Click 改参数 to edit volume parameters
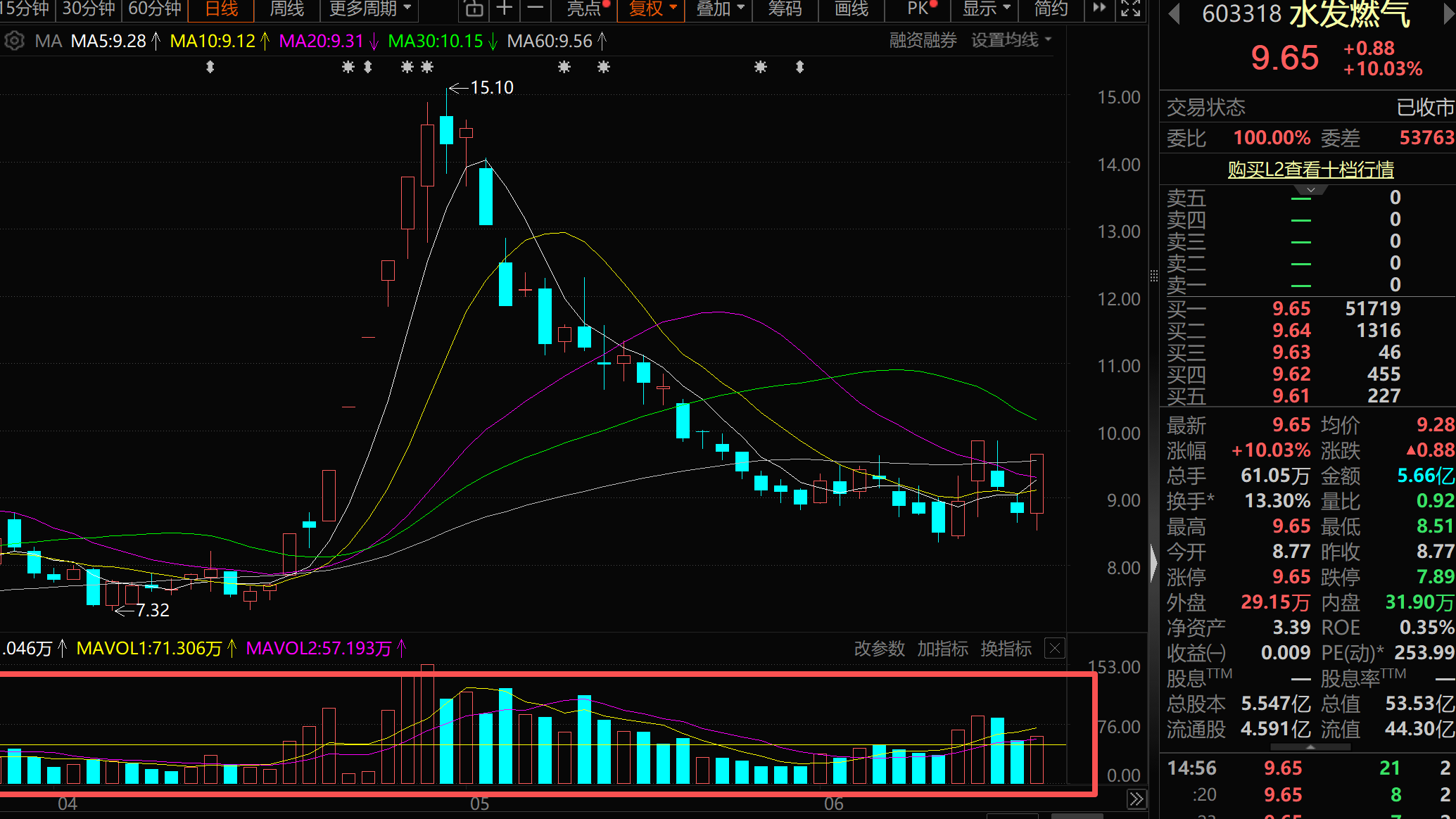The width and height of the screenshot is (1456, 819). [879, 648]
